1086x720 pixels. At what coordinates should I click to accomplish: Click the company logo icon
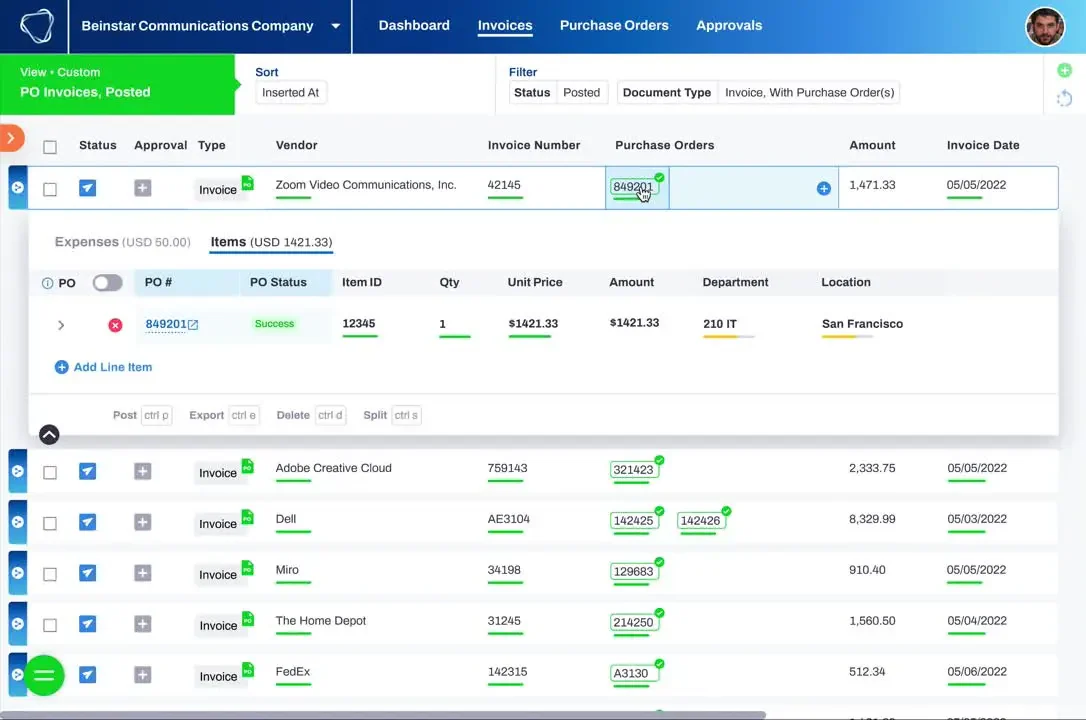pyautogui.click(x=36, y=26)
